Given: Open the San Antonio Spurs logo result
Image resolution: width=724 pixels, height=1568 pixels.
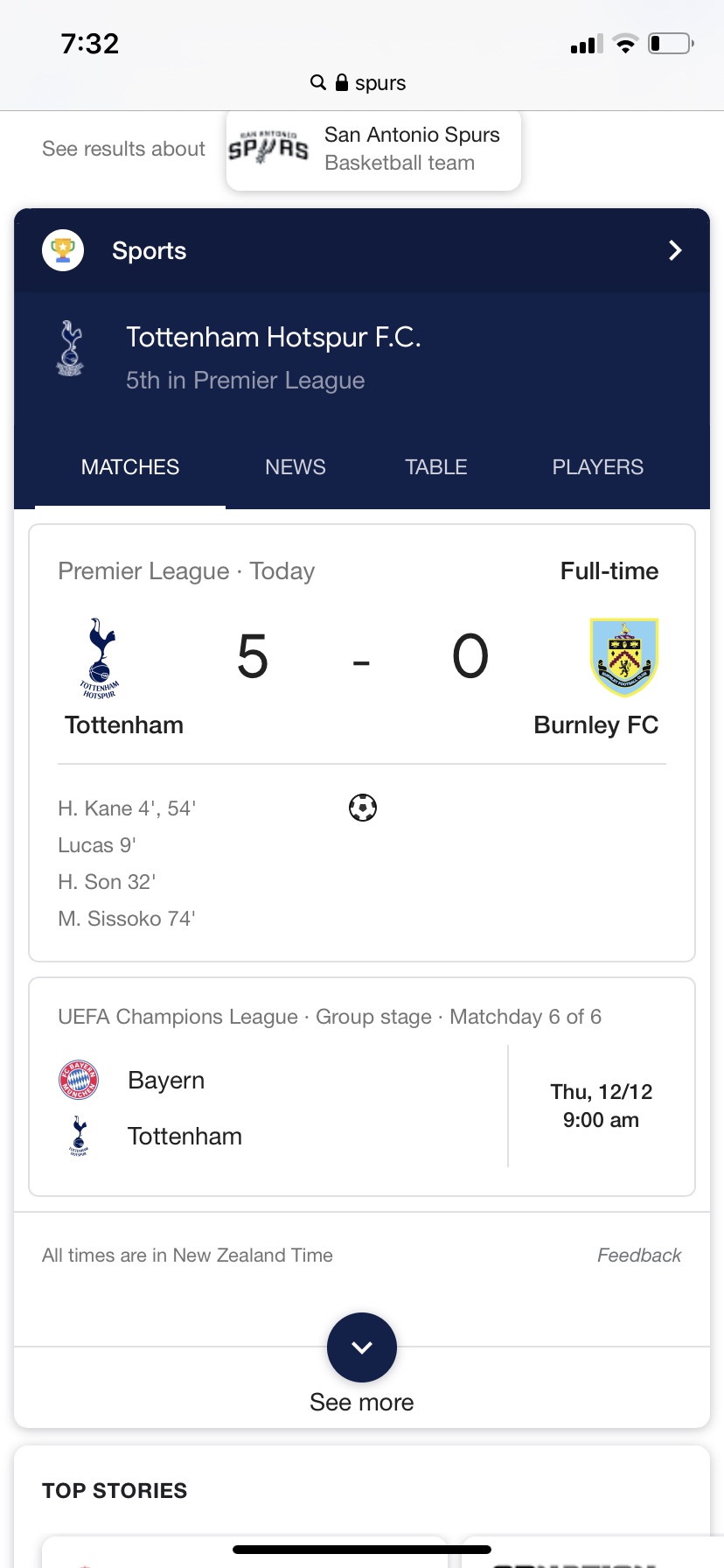Looking at the screenshot, I should click(268, 148).
